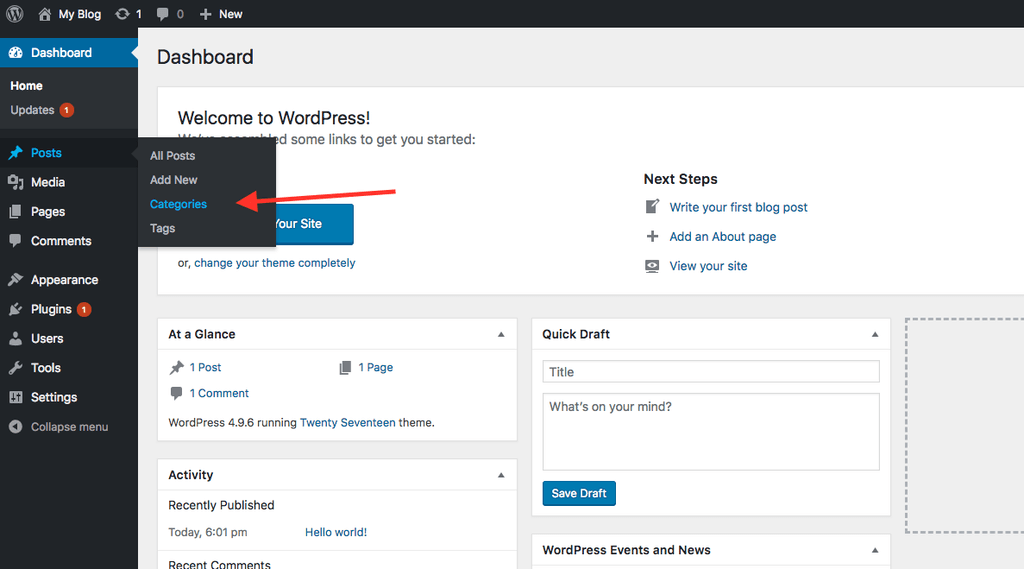Open Write your first blog post link
This screenshot has height=569, width=1024.
tap(738, 207)
